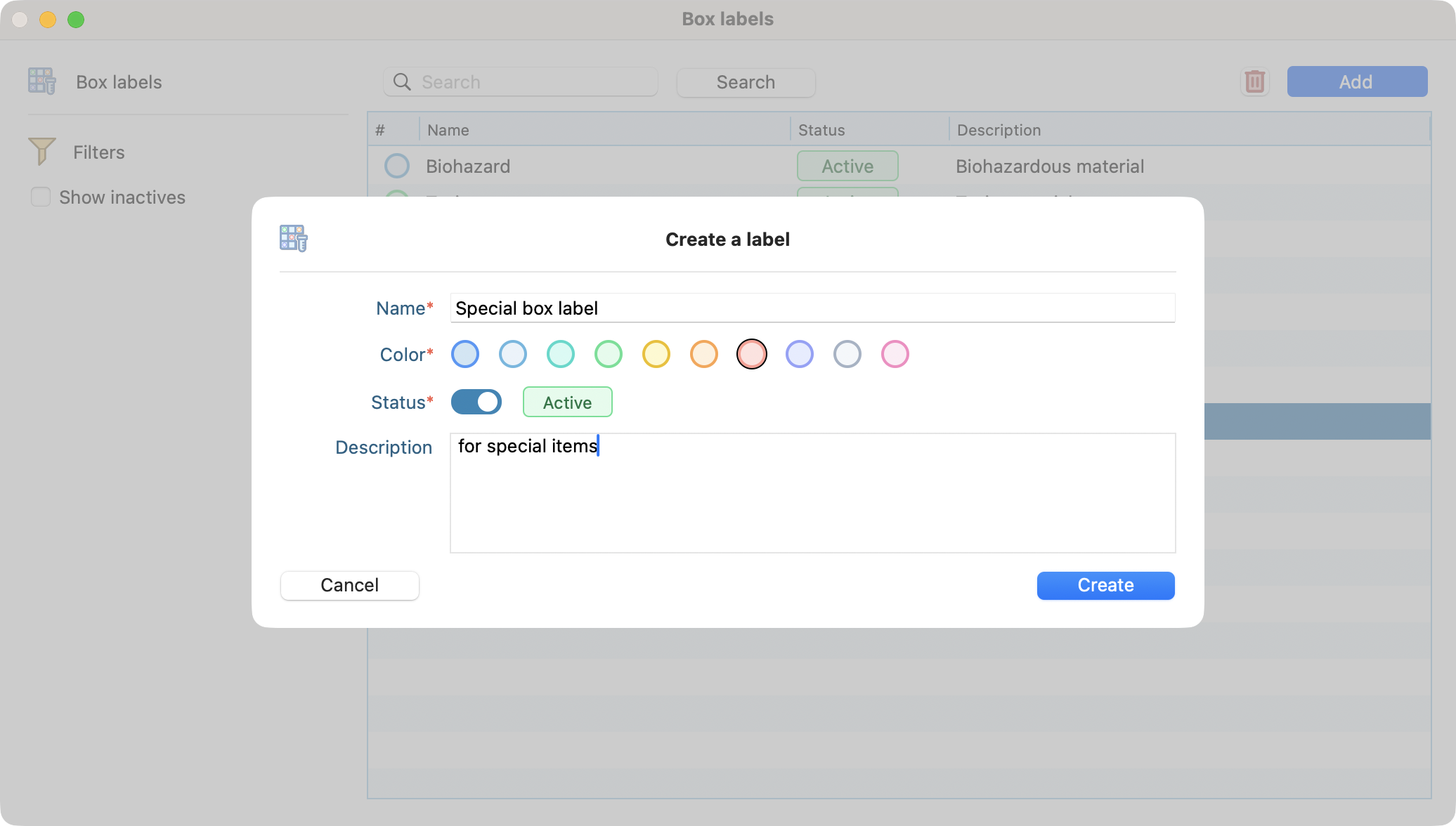Choose the purple color swatch

[x=799, y=355]
